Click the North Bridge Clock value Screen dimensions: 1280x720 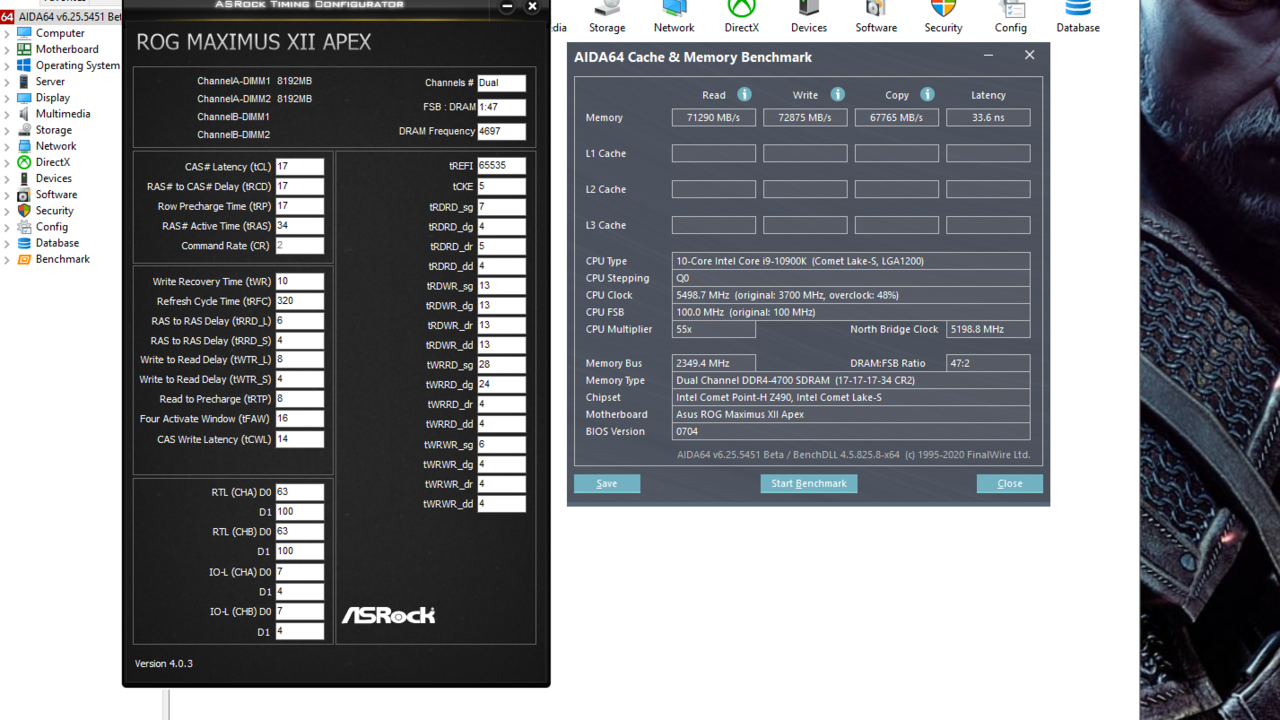coord(988,329)
